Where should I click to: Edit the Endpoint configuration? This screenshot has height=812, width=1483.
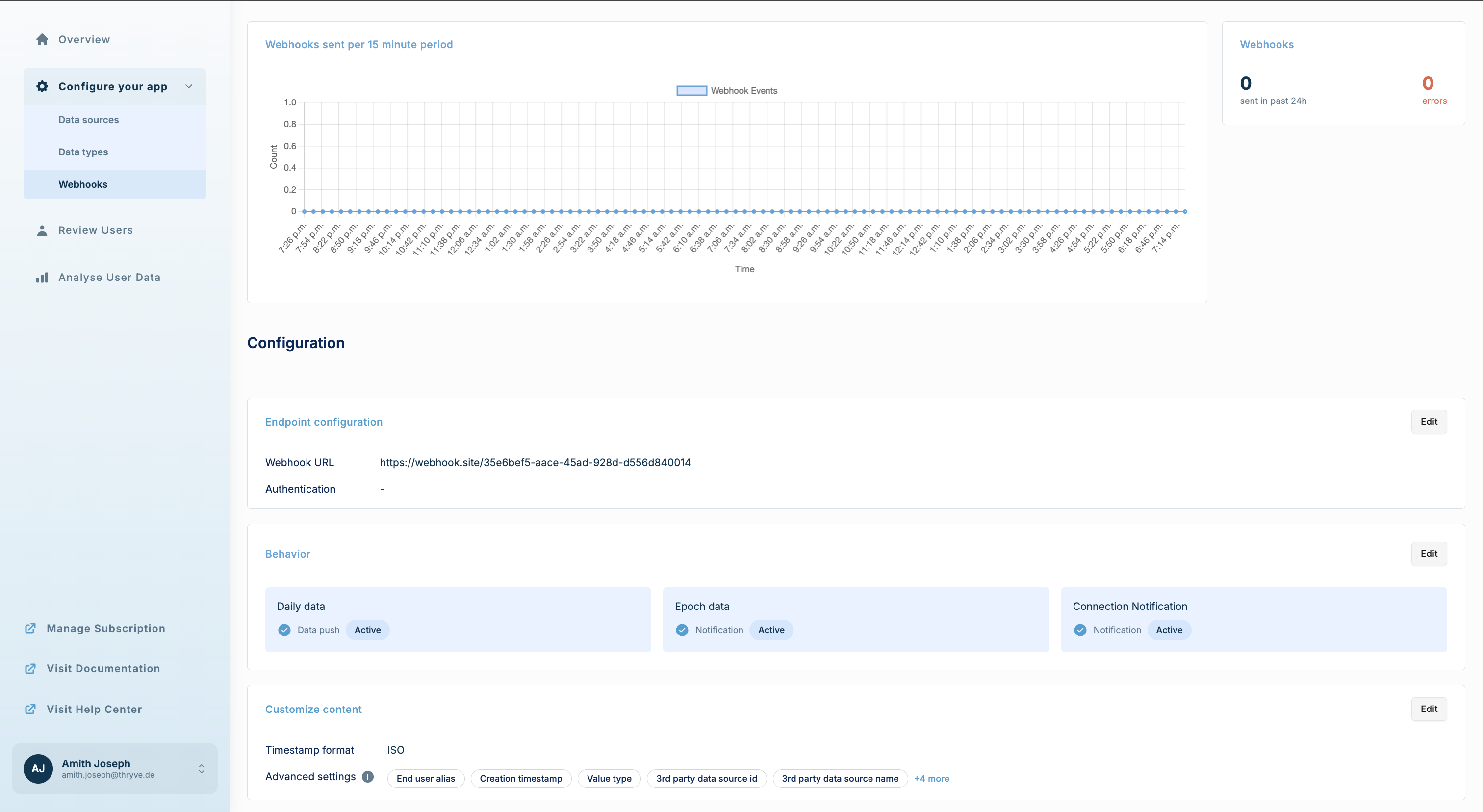tap(1428, 421)
